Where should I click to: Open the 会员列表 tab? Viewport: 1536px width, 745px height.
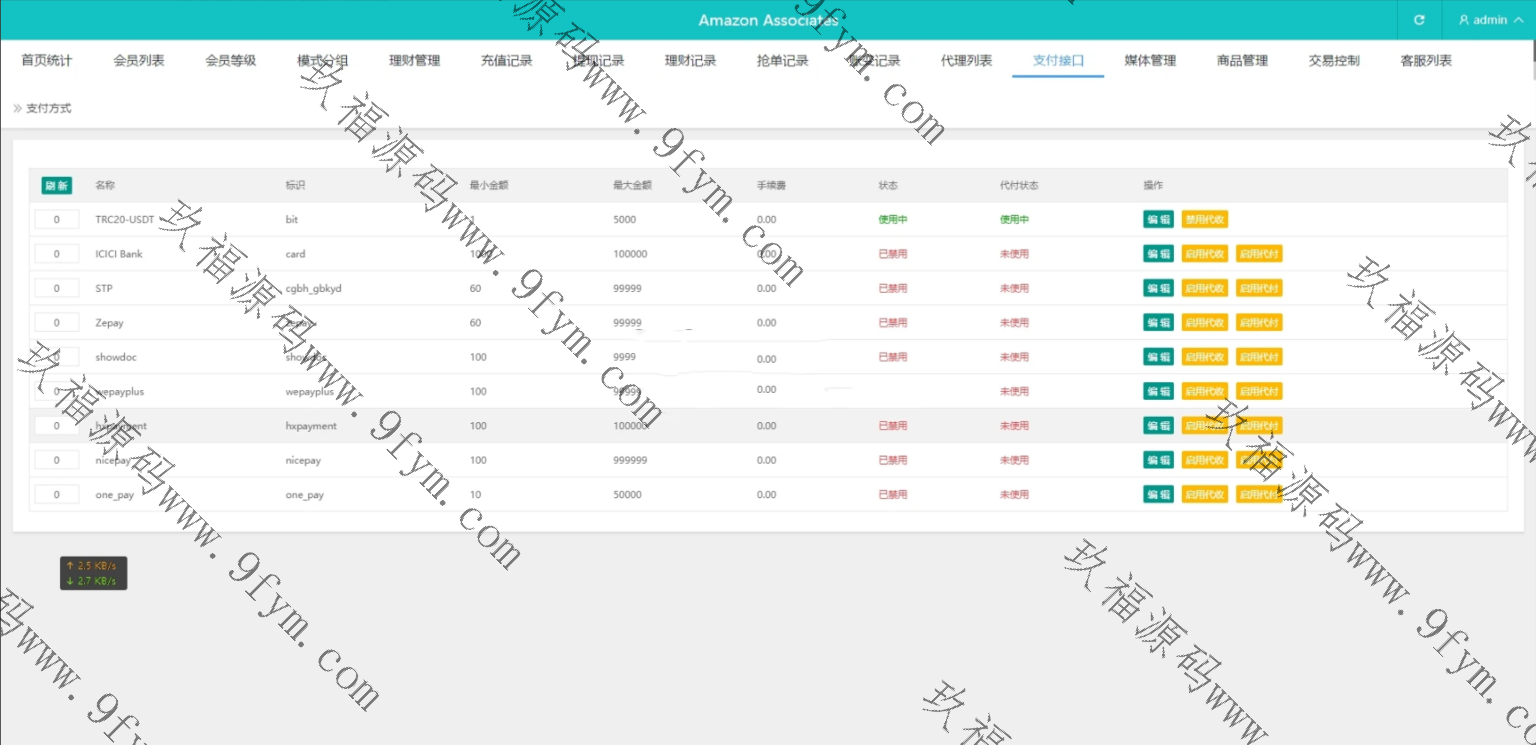139,60
